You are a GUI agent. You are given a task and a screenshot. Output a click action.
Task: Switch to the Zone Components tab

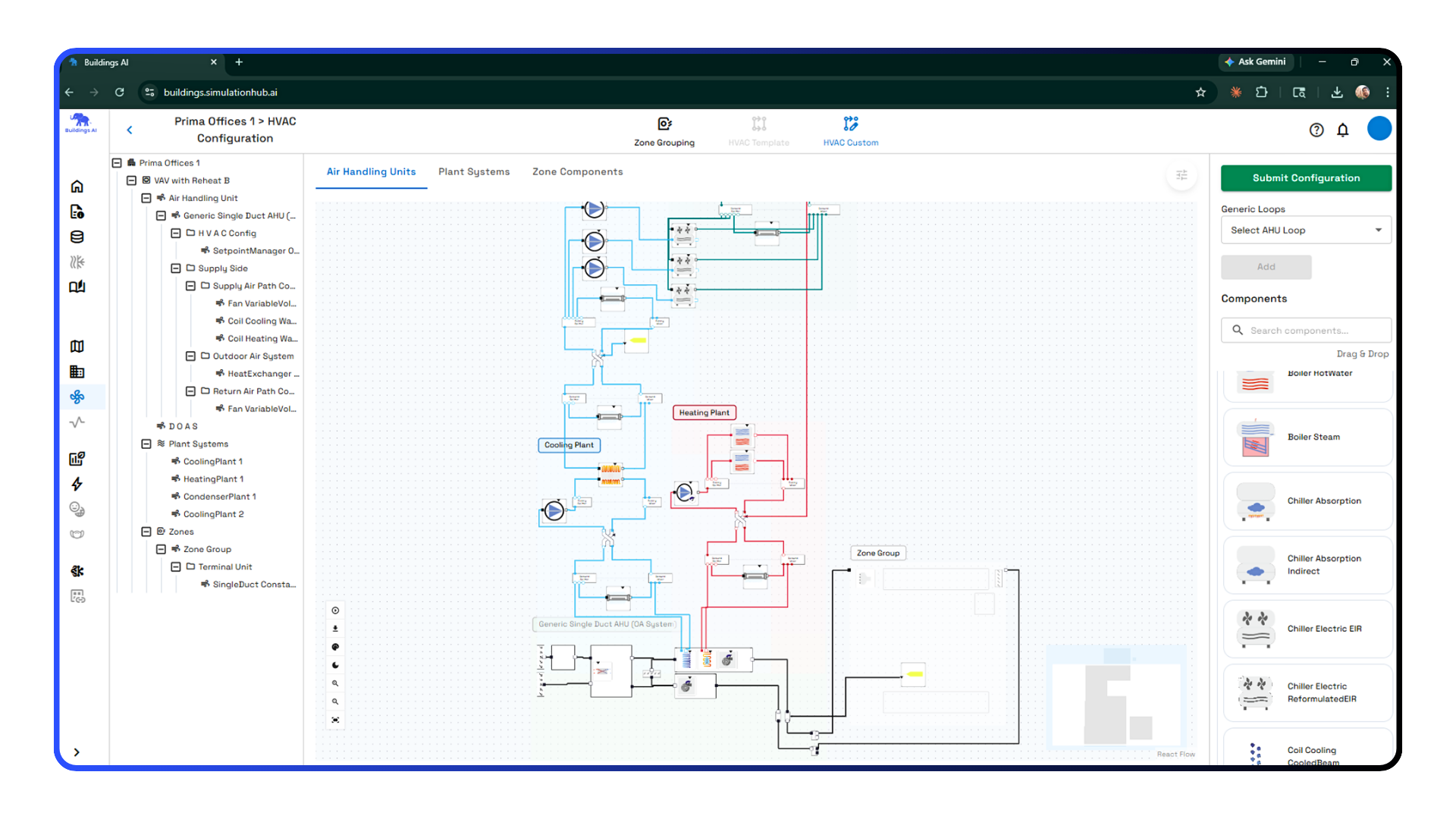577,172
